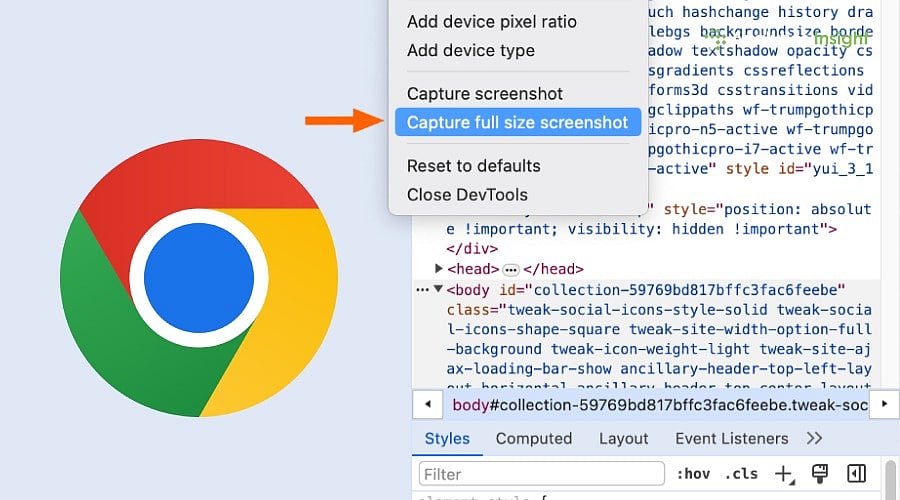Viewport: 900px width, 500px height.
Task: Open the Event Listeners tab
Action: click(731, 438)
